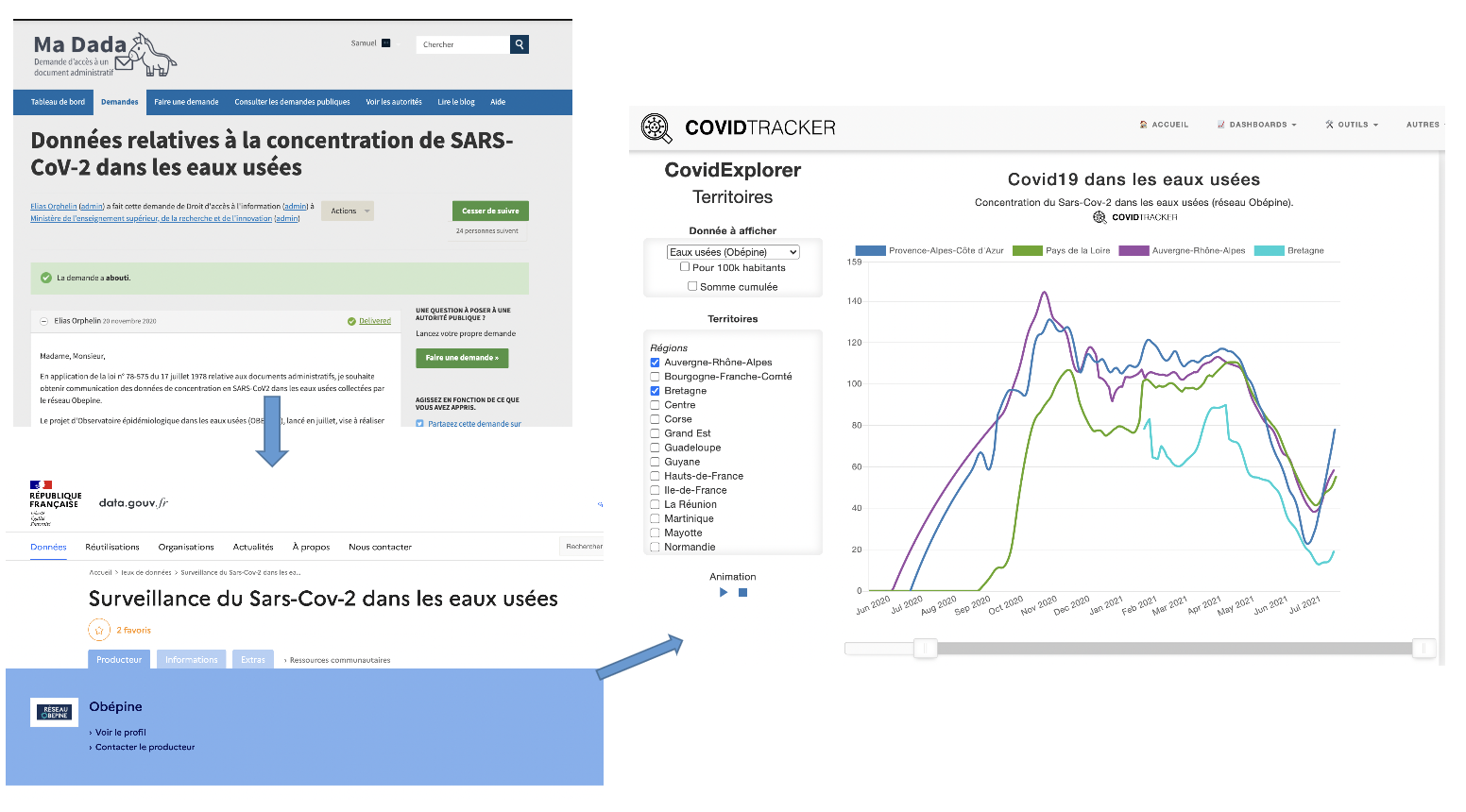Open the Eaux usées (Obépine) dropdown
The width and height of the screenshot is (1466, 812).
(734, 252)
